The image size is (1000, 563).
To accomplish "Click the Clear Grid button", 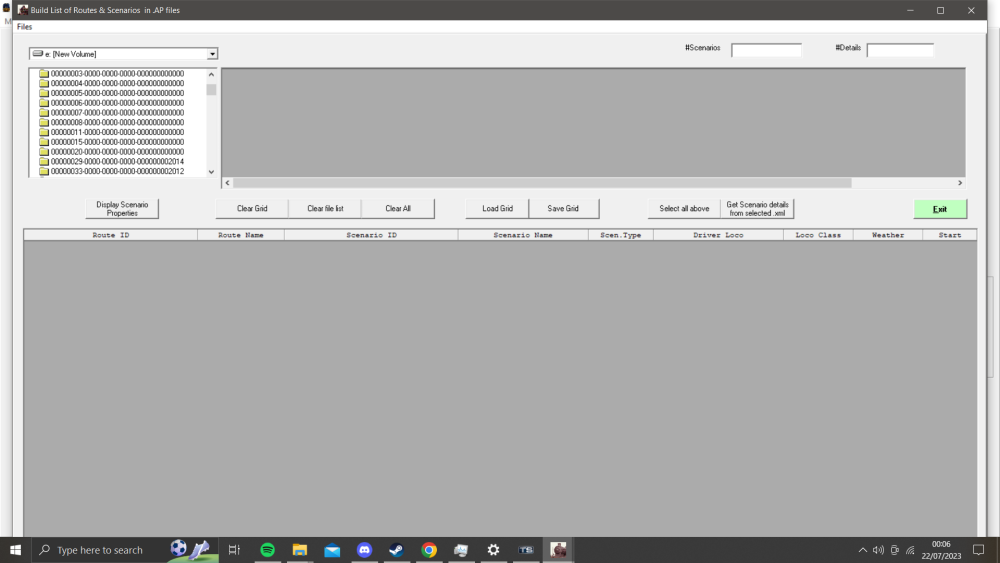I will tap(252, 208).
